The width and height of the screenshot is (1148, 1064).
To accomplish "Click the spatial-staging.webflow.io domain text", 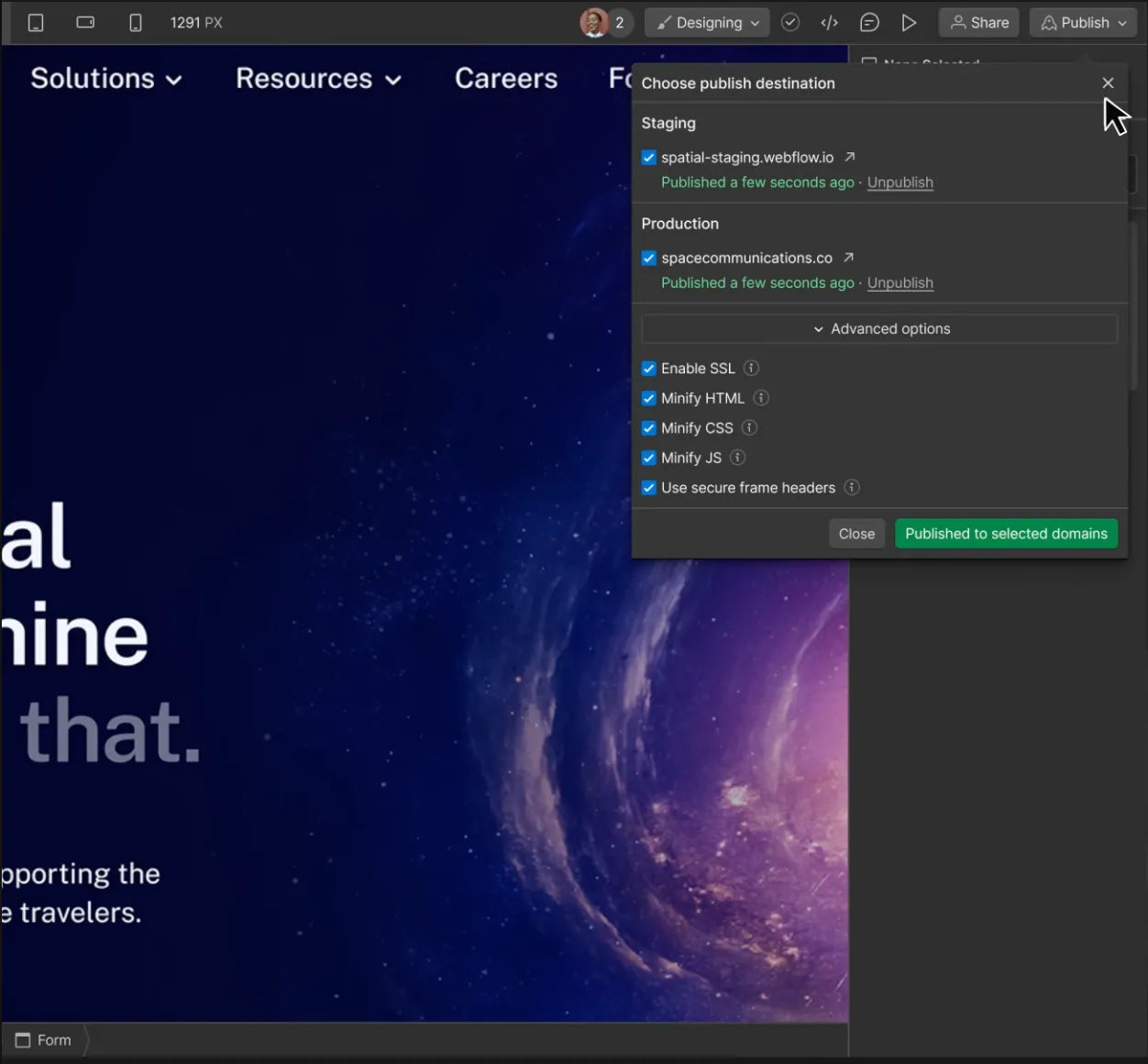I will (747, 158).
